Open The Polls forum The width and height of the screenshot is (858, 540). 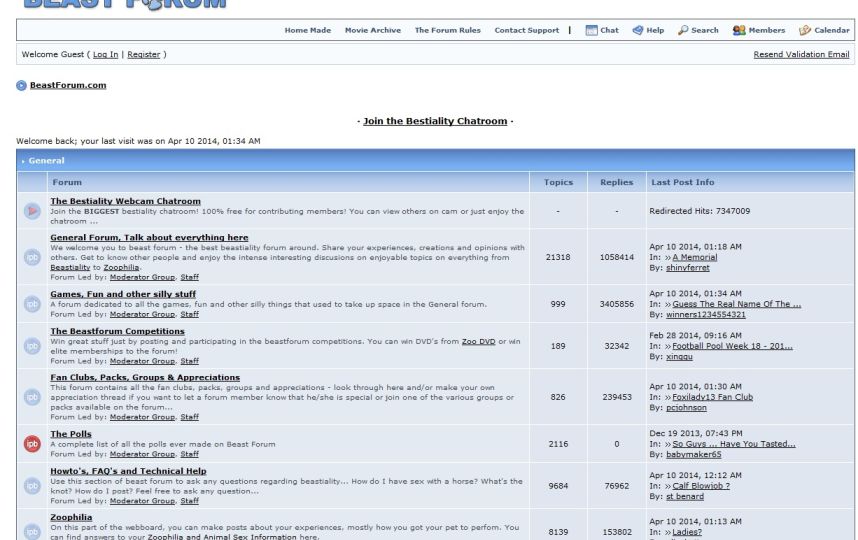[71, 434]
